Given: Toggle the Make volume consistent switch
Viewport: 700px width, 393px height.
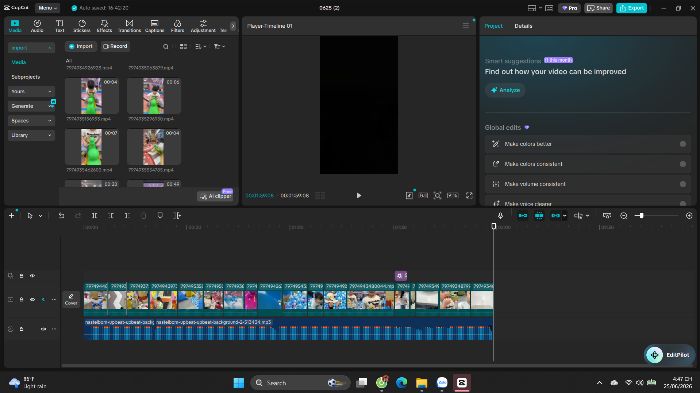Looking at the screenshot, I should click(x=683, y=184).
